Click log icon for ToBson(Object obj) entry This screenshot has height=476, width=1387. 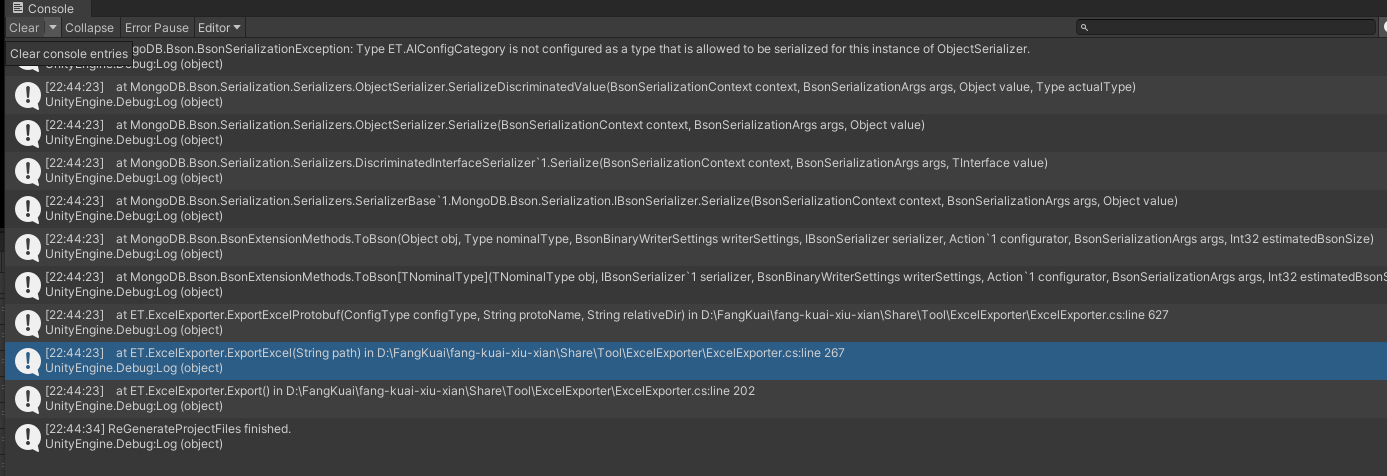(x=27, y=247)
